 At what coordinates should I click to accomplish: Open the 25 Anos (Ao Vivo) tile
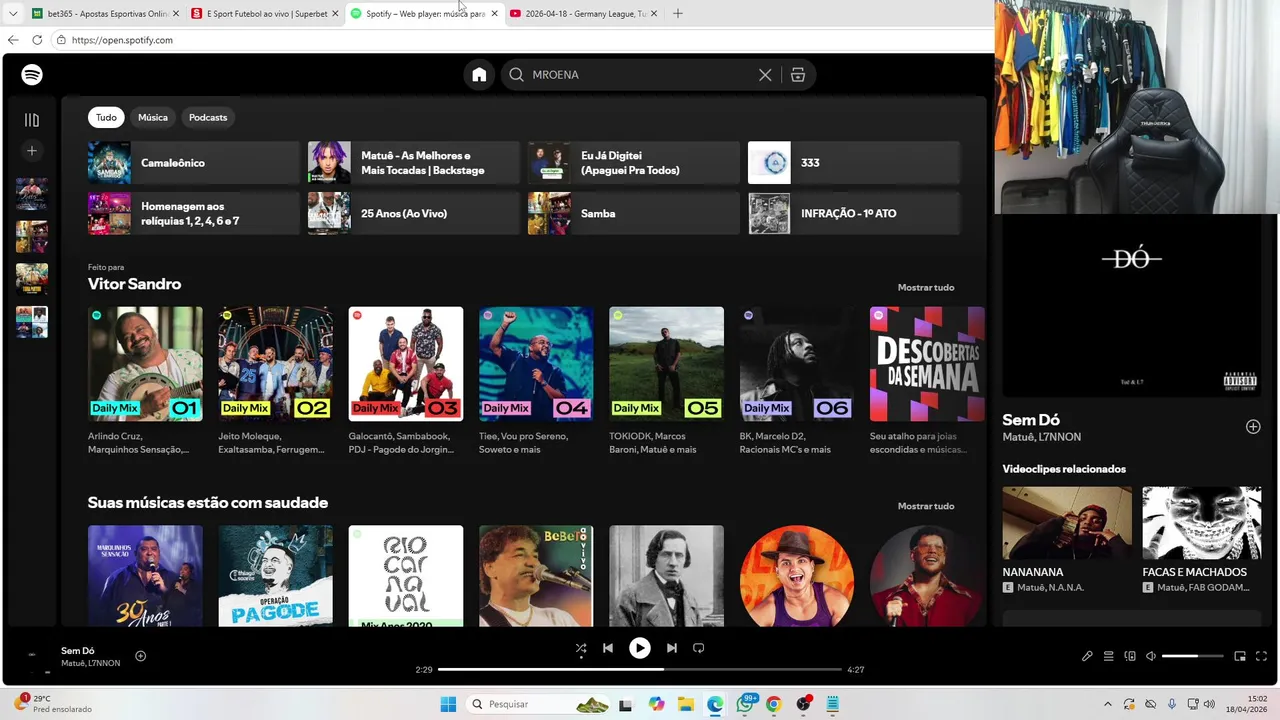click(x=414, y=213)
